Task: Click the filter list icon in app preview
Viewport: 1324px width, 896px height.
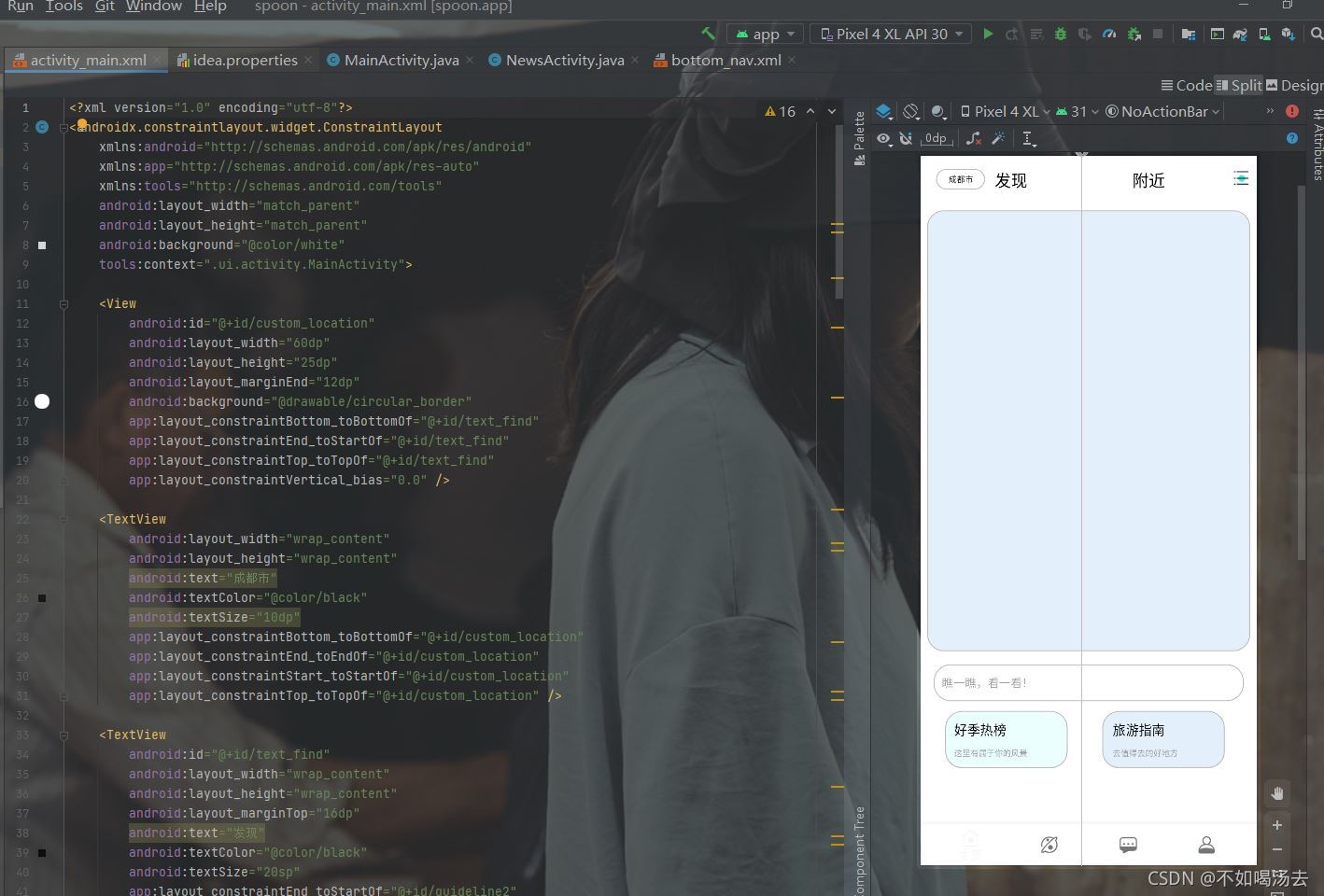Action: (1241, 178)
